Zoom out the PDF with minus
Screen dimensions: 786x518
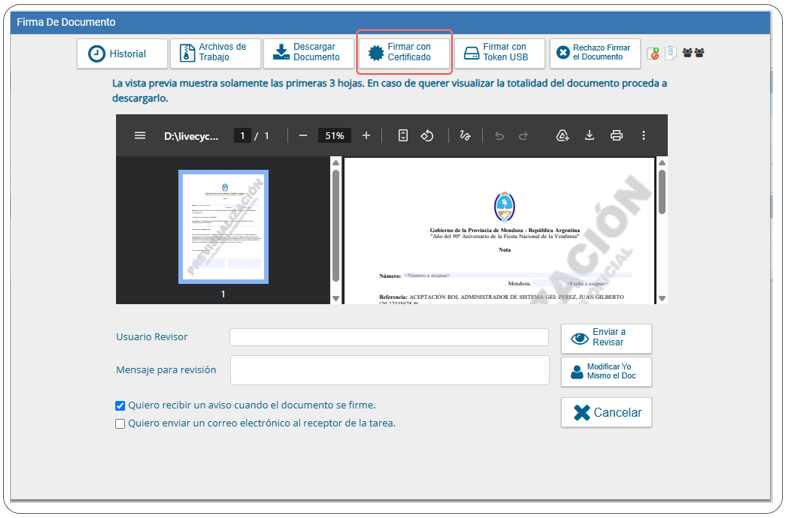[303, 136]
